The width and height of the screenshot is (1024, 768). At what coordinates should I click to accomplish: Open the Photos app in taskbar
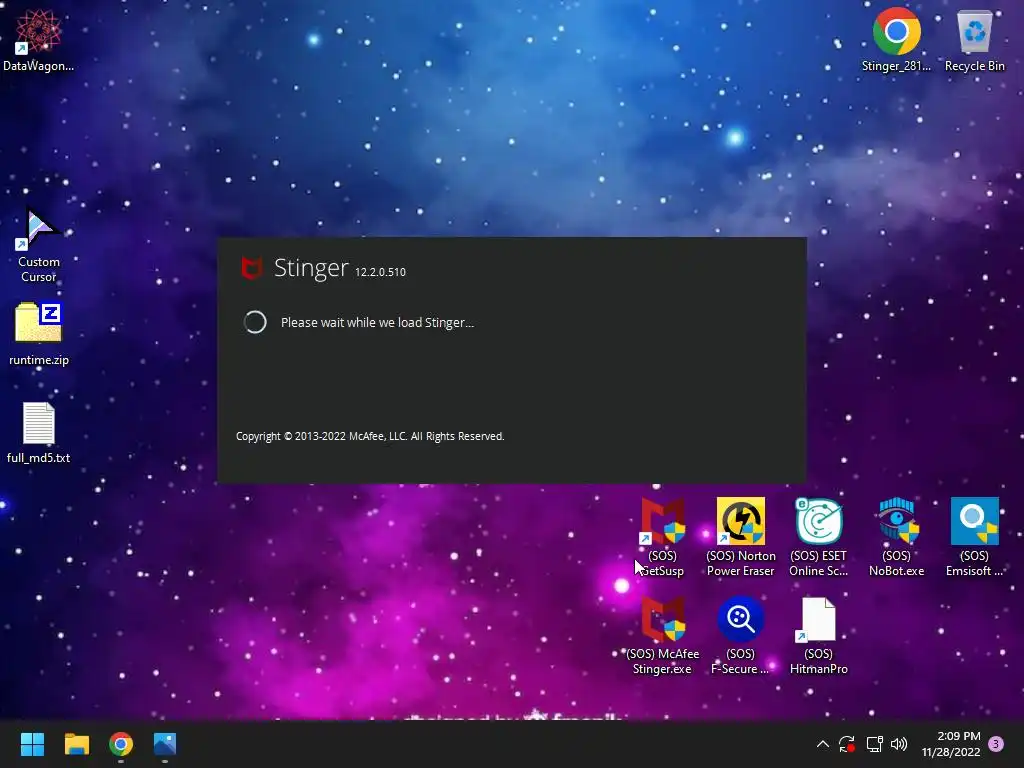tap(165, 744)
